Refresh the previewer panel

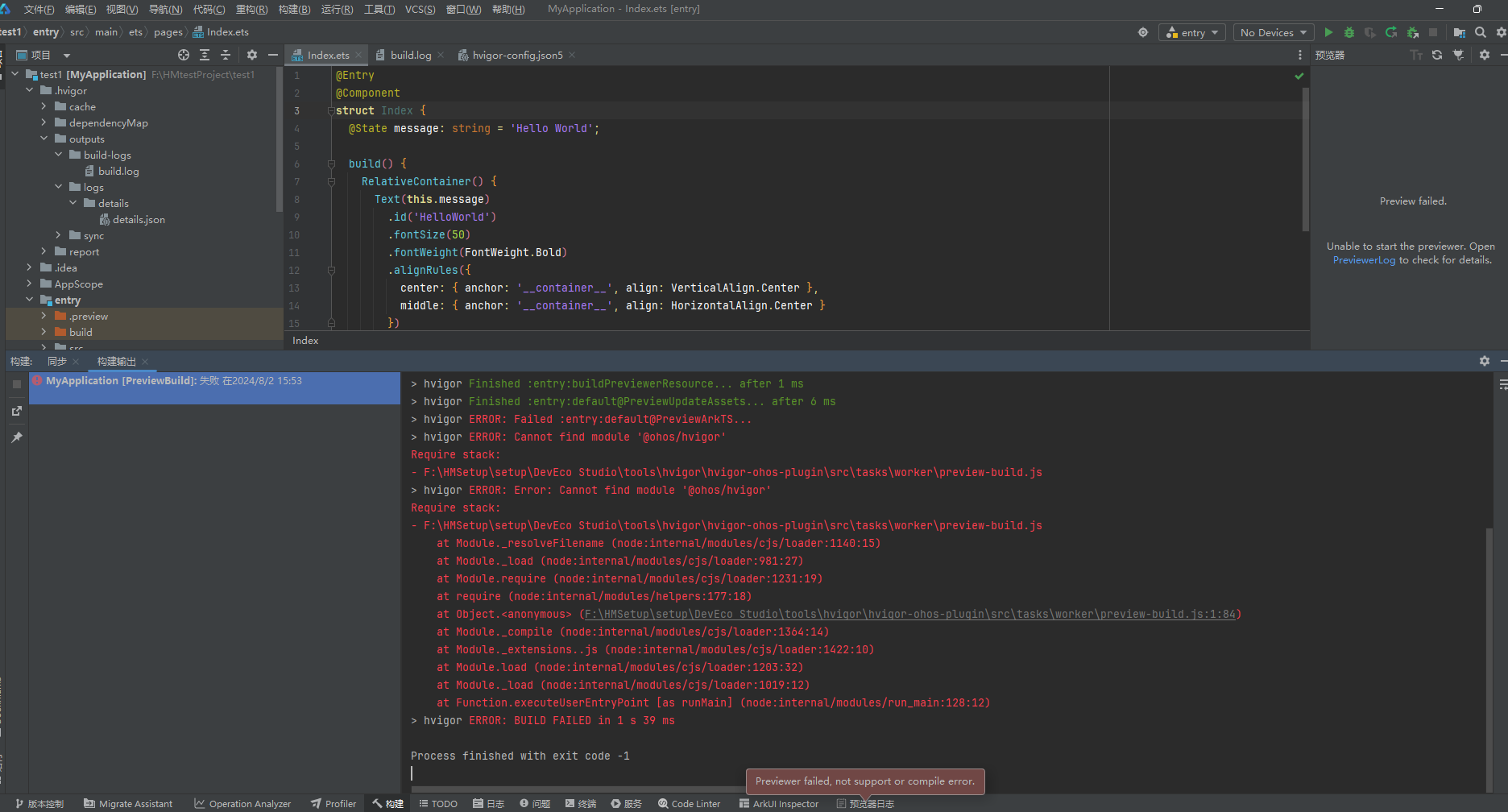[1437, 55]
